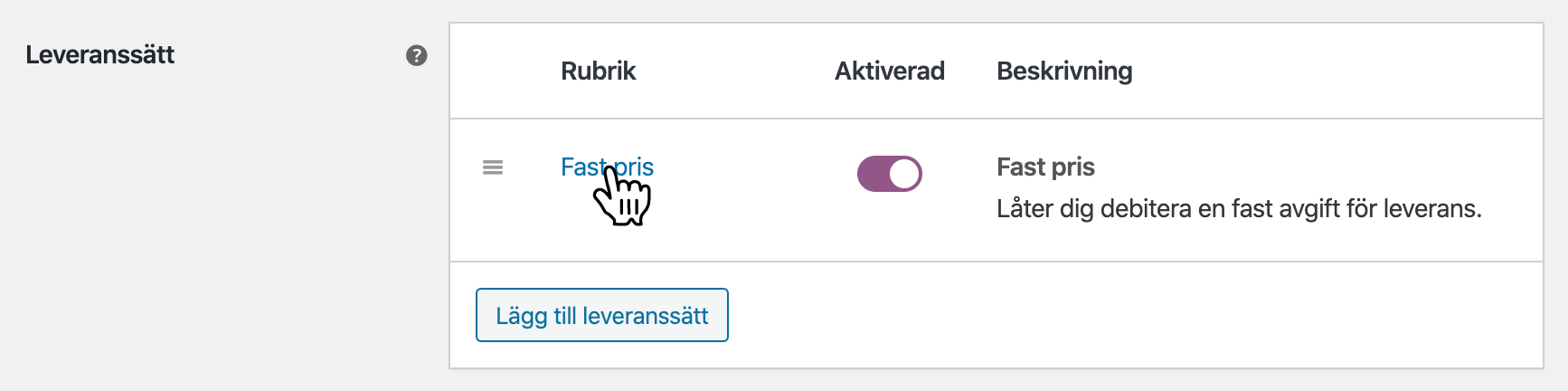Disable the Fast pris Aktiverad toggle
This screenshot has height=391, width=1568.
click(x=890, y=174)
